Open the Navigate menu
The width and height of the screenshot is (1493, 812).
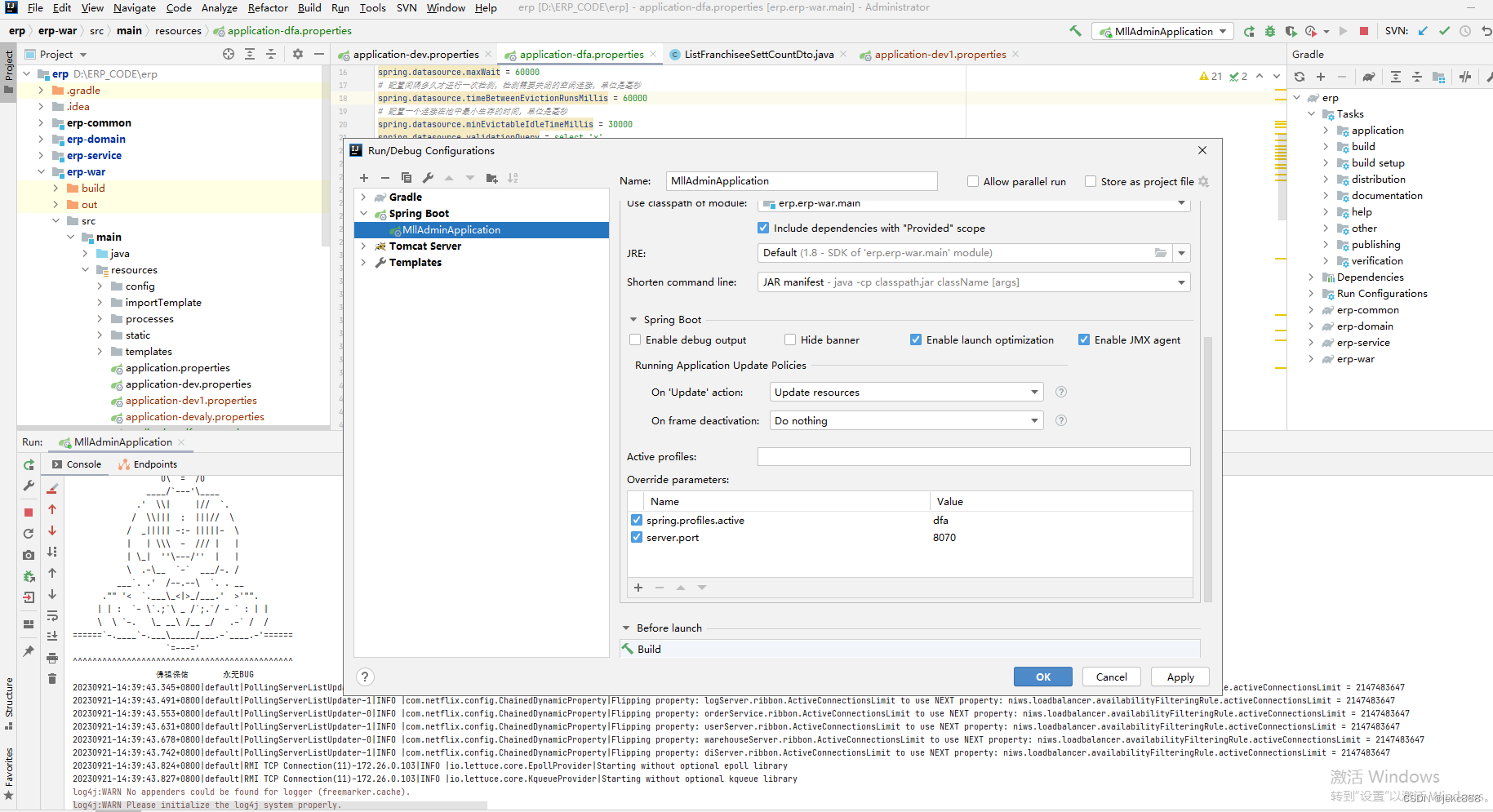point(135,7)
